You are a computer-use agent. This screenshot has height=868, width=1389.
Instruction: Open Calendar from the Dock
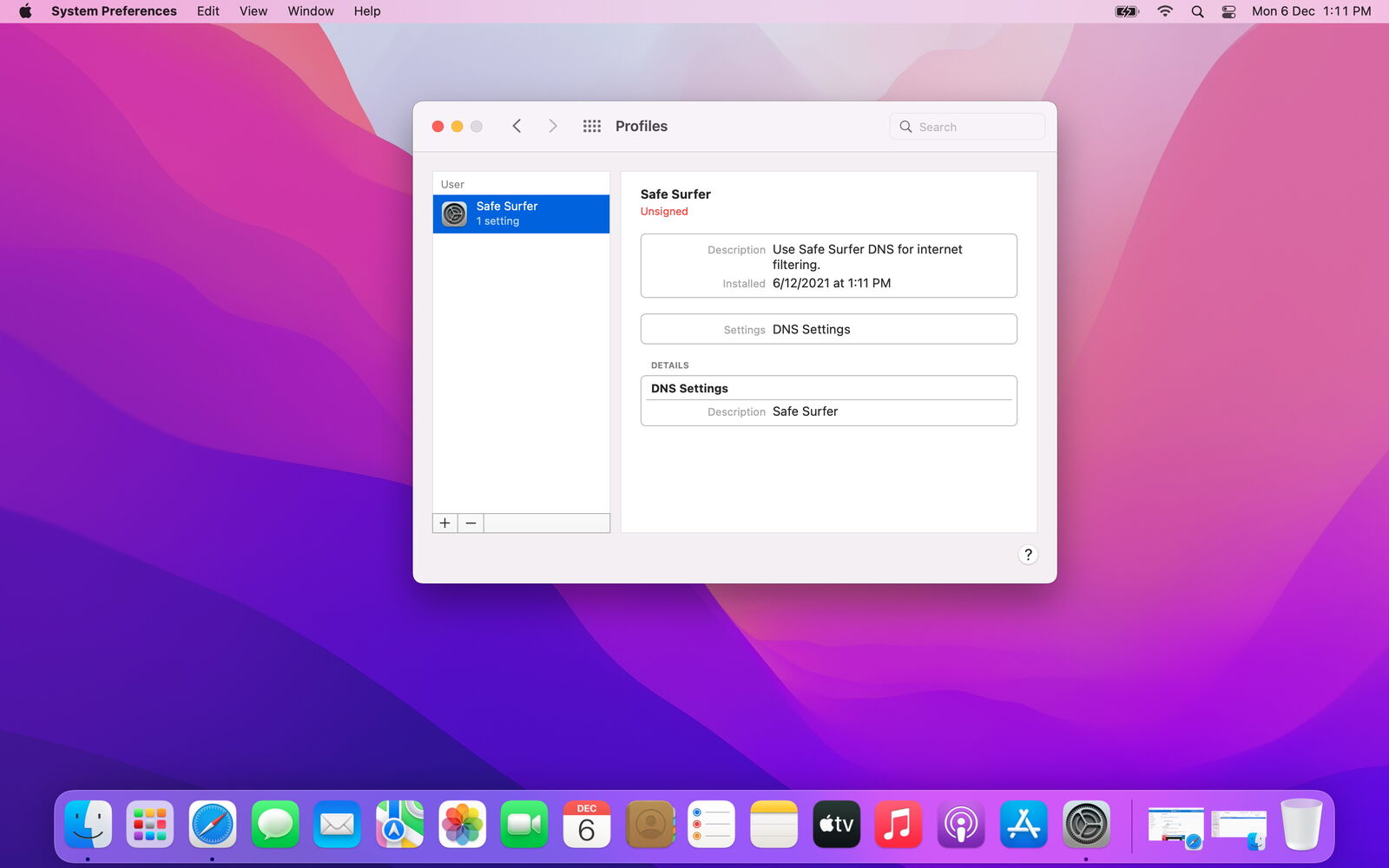(587, 824)
